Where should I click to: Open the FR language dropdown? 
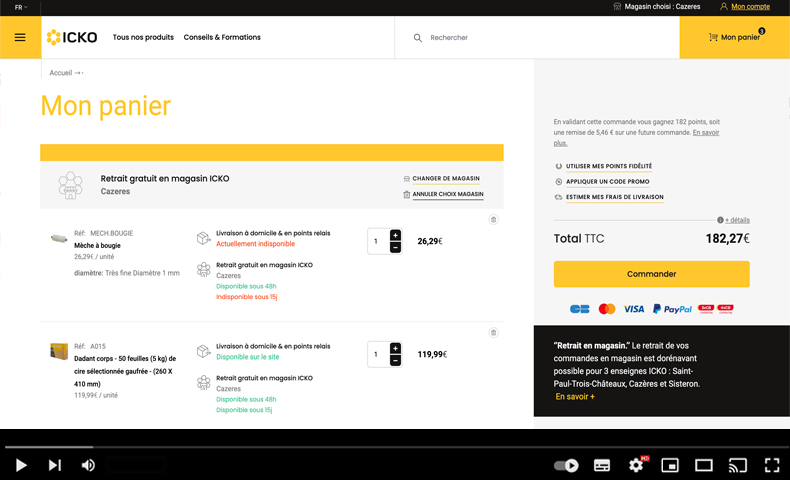(21, 7)
